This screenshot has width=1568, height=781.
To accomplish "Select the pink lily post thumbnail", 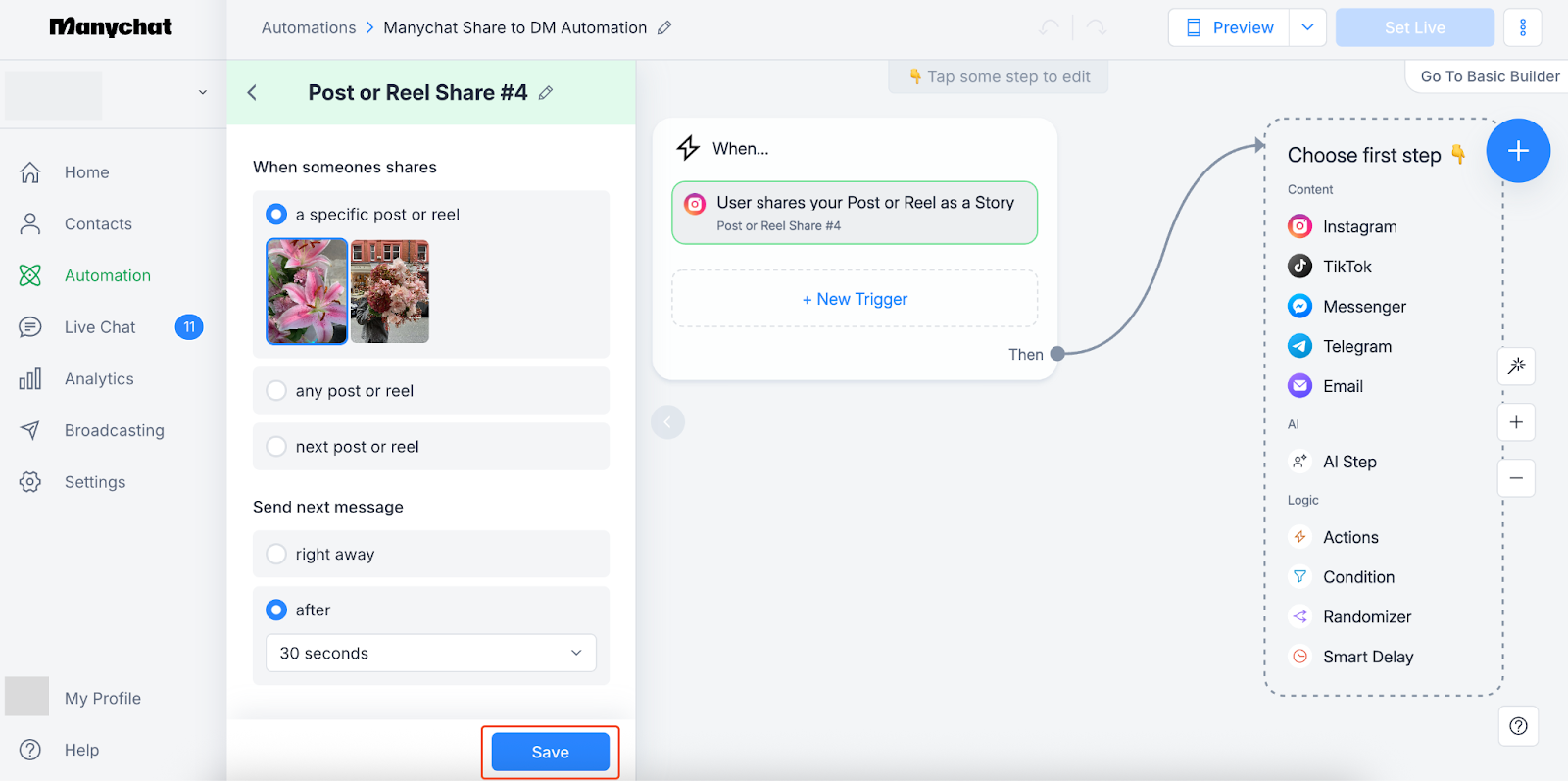I will point(307,291).
